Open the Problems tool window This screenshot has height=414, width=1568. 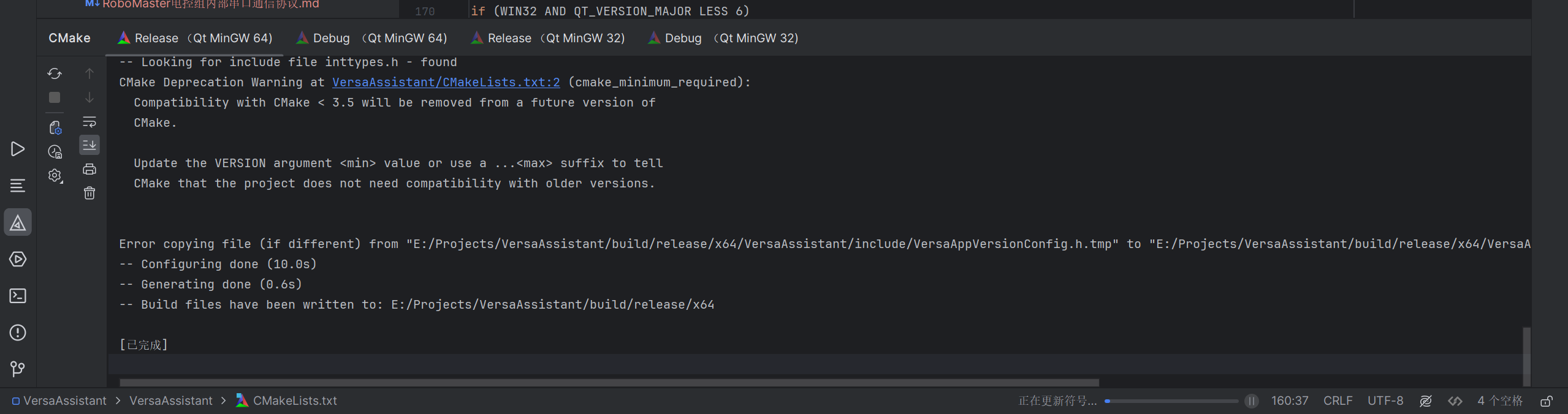click(x=18, y=333)
